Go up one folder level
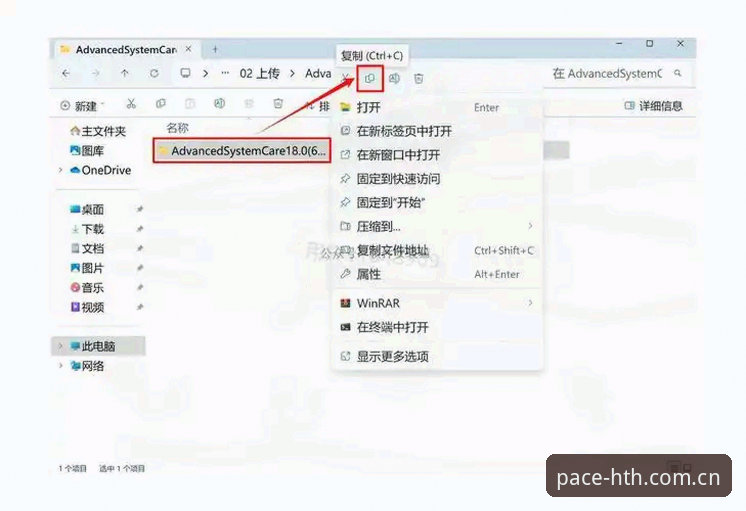This screenshot has height=511, width=746. click(125, 73)
